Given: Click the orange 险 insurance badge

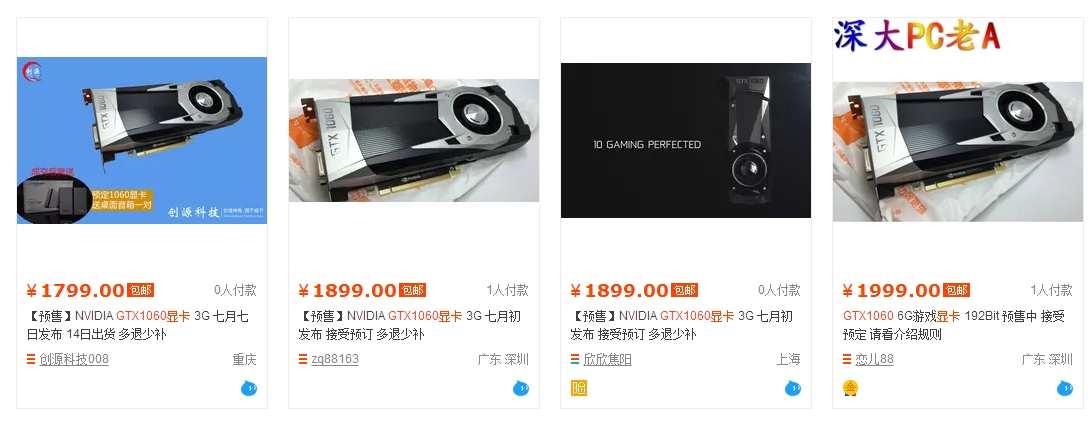Looking at the screenshot, I should pyautogui.click(x=579, y=388).
